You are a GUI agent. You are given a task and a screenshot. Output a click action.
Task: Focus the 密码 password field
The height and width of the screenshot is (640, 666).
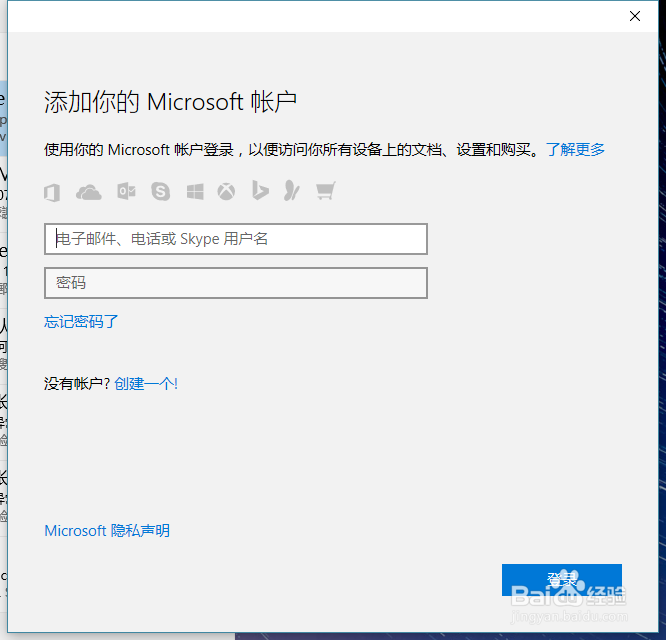(x=236, y=283)
